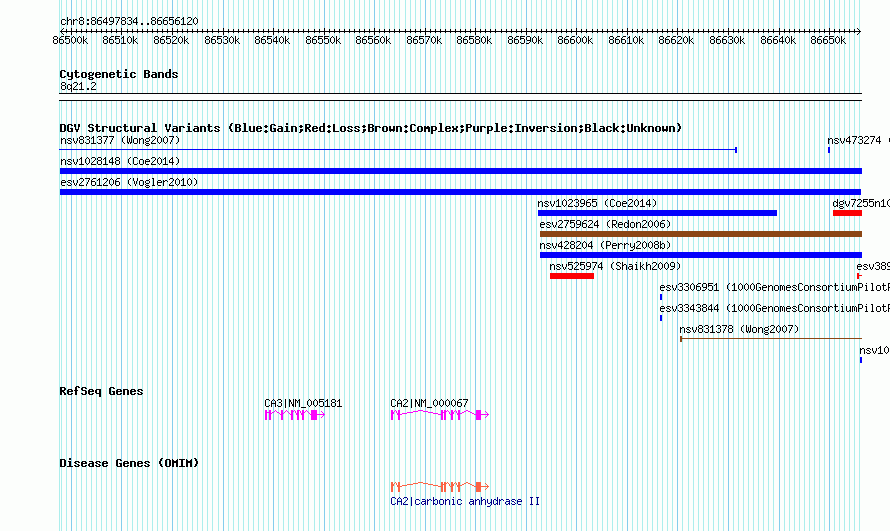Open the Disease Genes (OMIM) track title
This screenshot has width=890, height=531.
pos(129,463)
